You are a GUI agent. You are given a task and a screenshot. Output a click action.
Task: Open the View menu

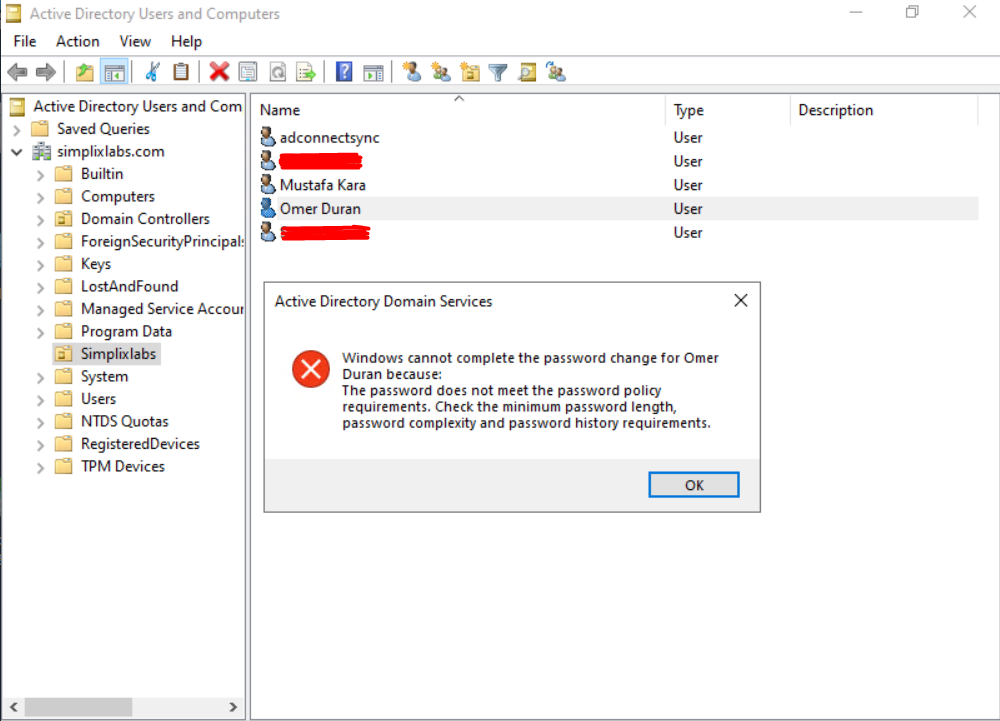135,41
